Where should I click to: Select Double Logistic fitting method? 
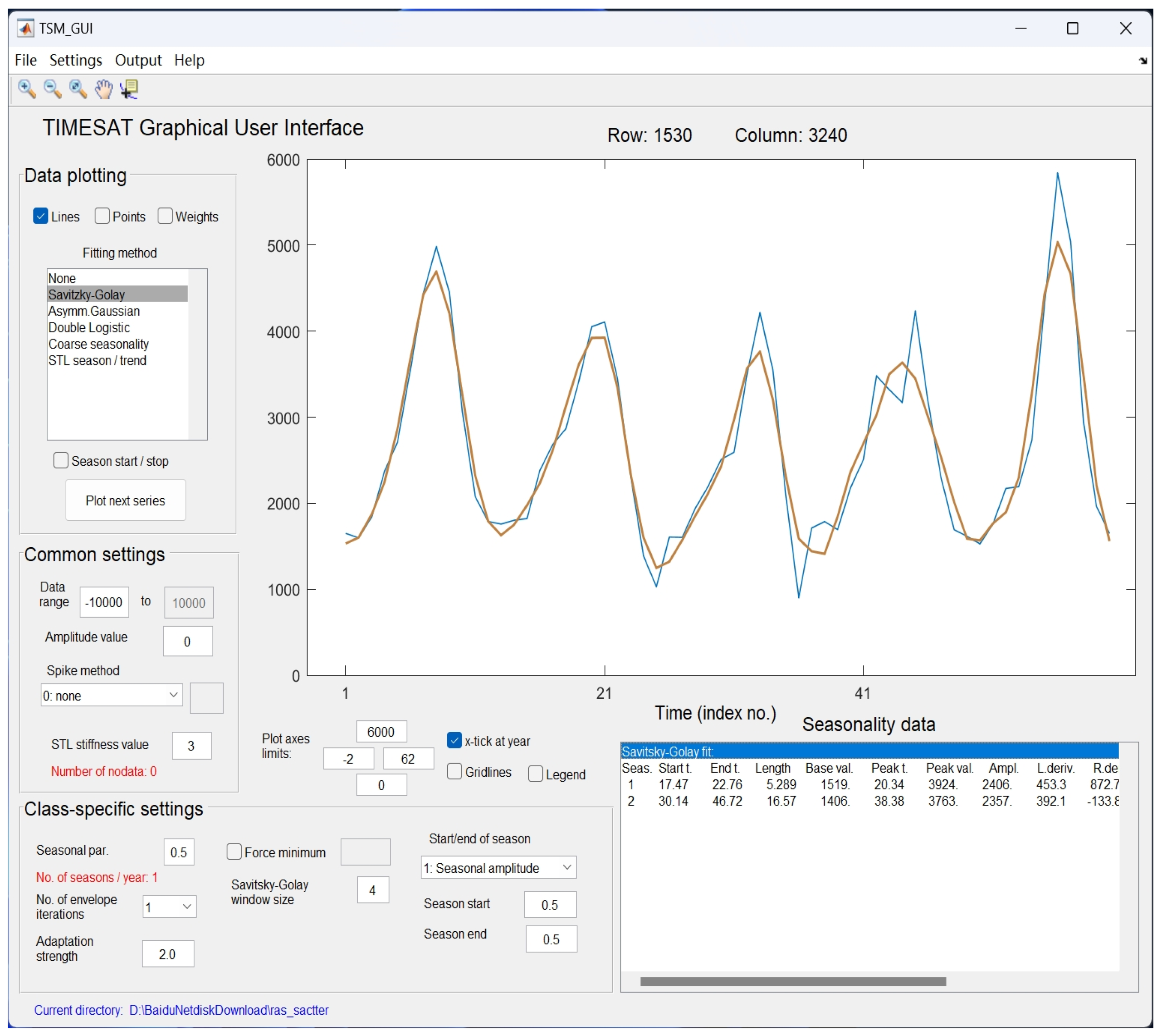[89, 328]
